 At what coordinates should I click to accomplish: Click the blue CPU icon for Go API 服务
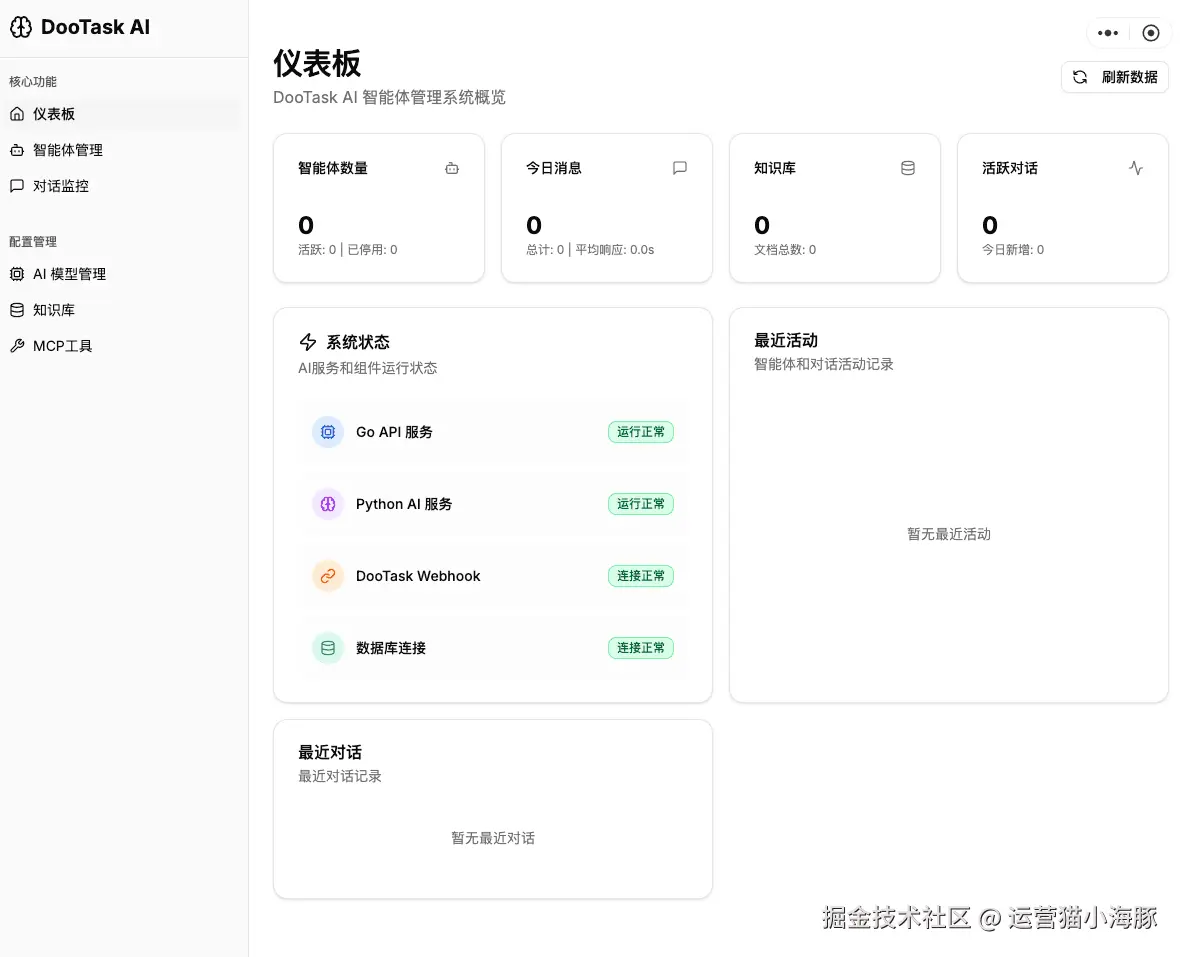pyautogui.click(x=328, y=432)
